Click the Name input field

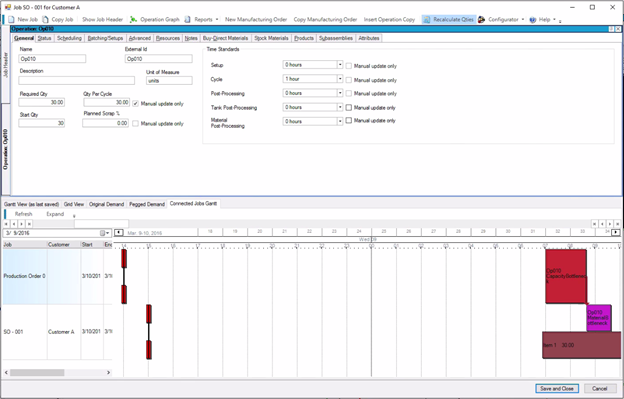coord(52,59)
